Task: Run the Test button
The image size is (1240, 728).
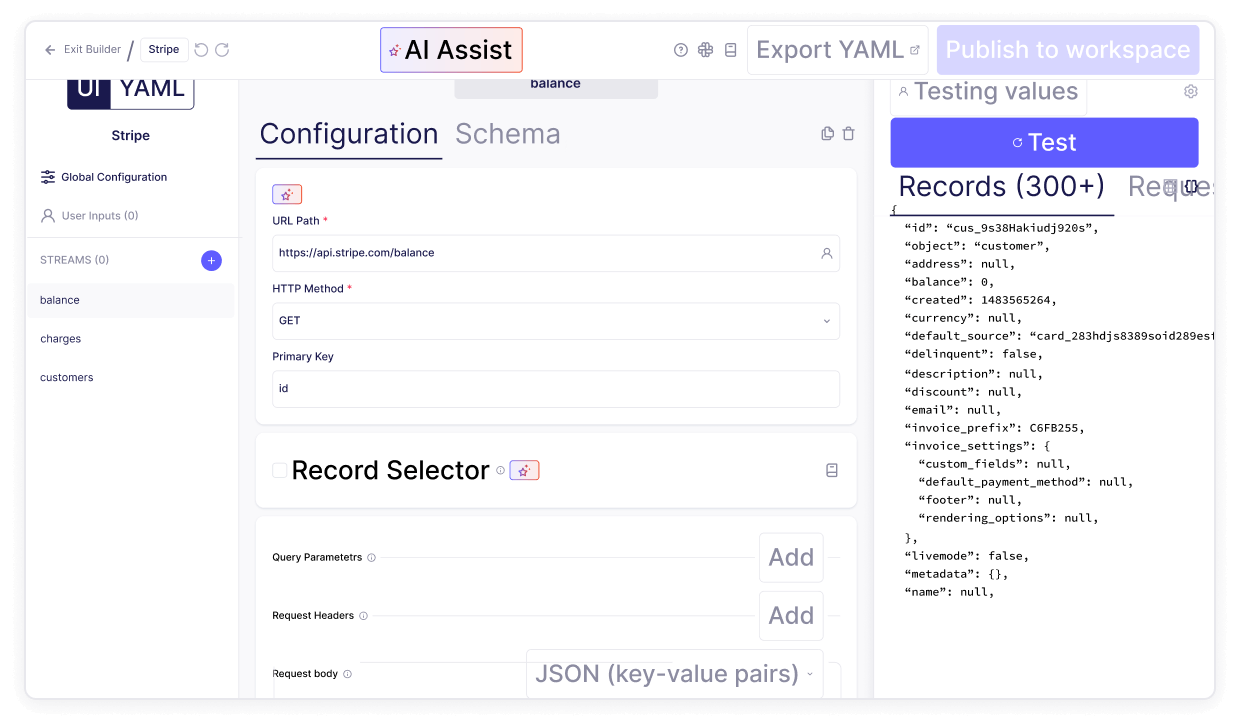Action: (1044, 142)
